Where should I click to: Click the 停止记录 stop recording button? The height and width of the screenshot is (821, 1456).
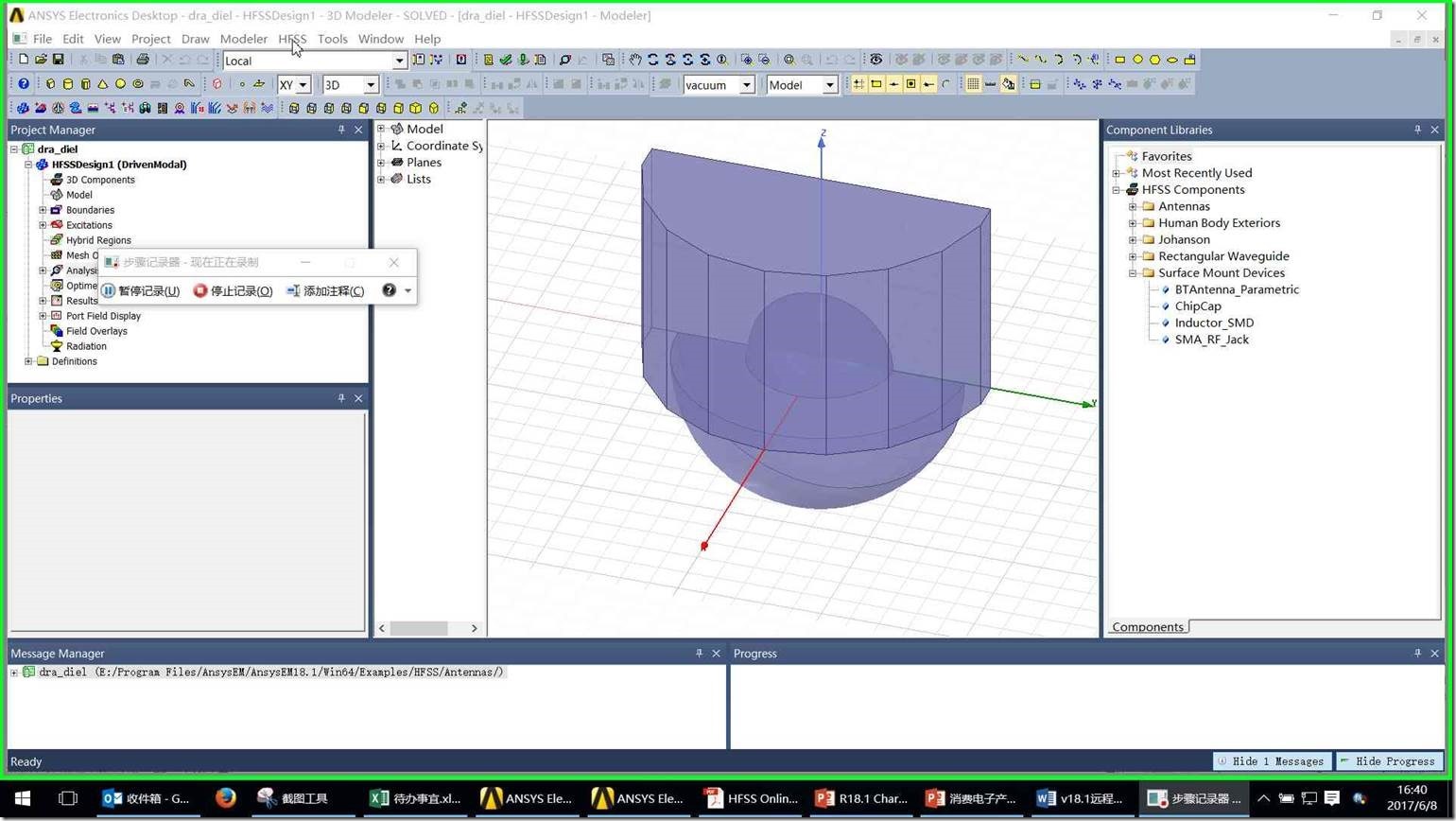233,290
